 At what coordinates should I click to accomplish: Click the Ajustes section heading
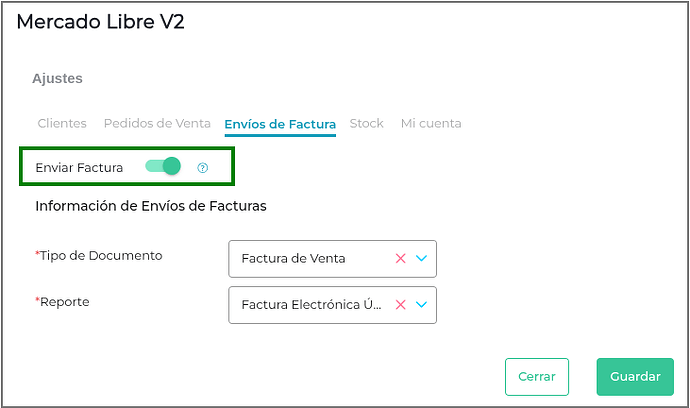coord(57,78)
